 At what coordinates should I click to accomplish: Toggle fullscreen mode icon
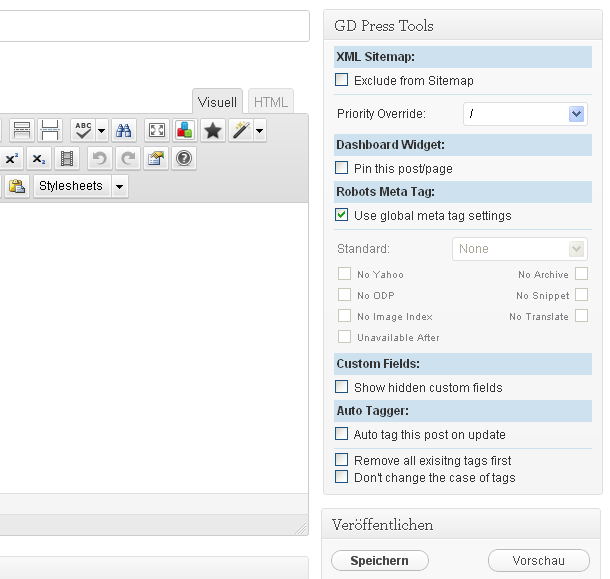(x=157, y=130)
